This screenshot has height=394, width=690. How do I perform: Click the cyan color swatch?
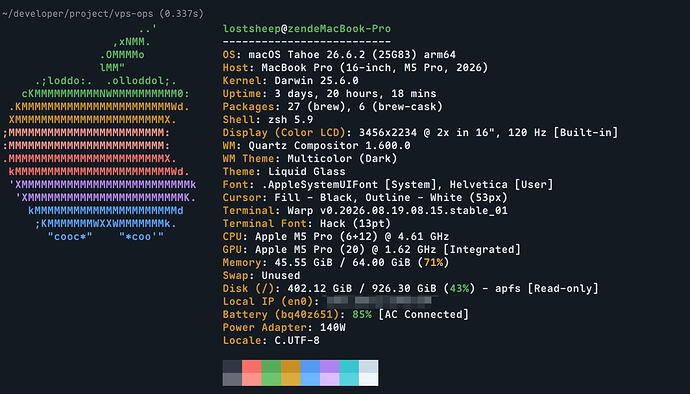(349, 373)
